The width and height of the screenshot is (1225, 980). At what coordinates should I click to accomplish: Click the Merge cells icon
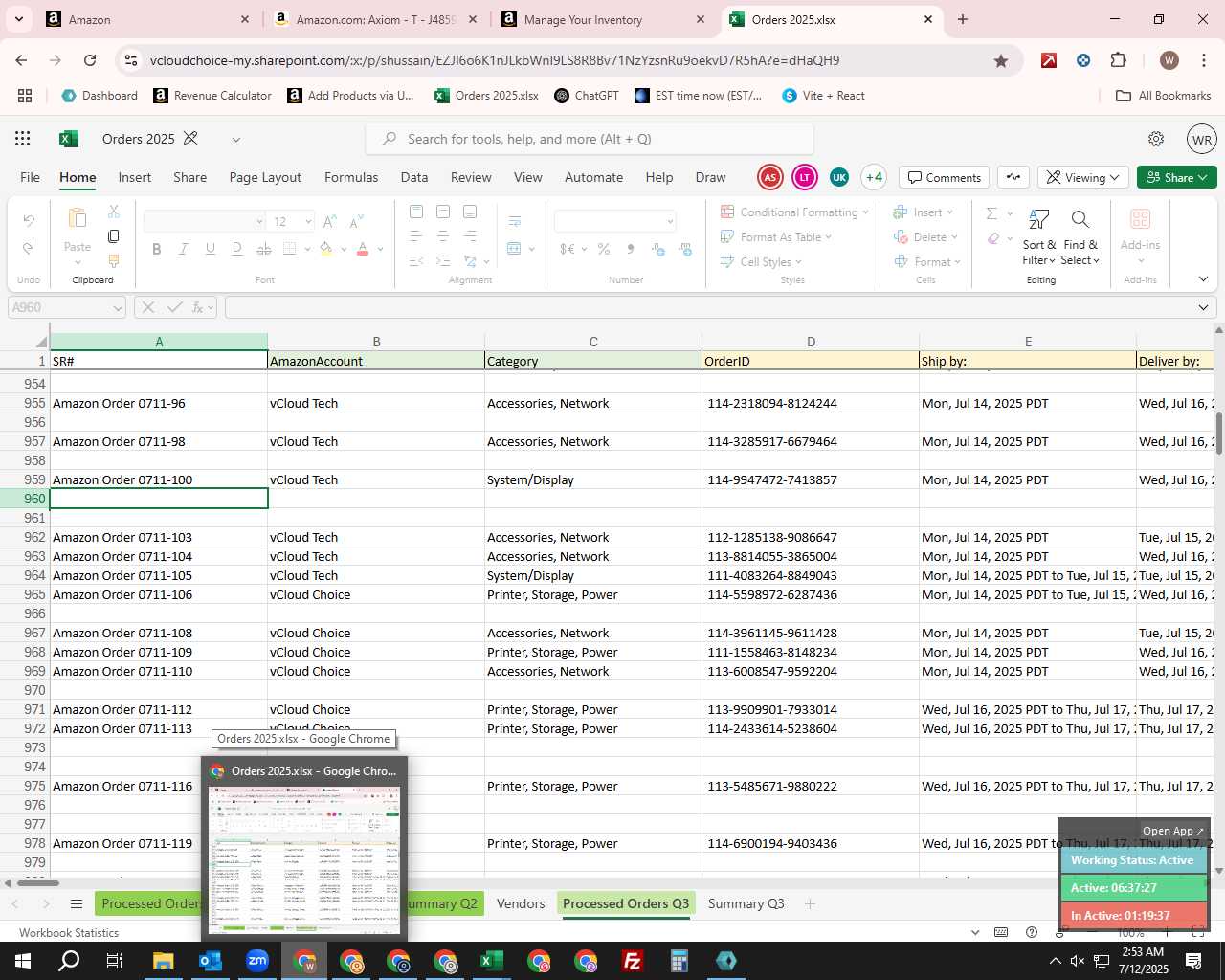click(515, 249)
